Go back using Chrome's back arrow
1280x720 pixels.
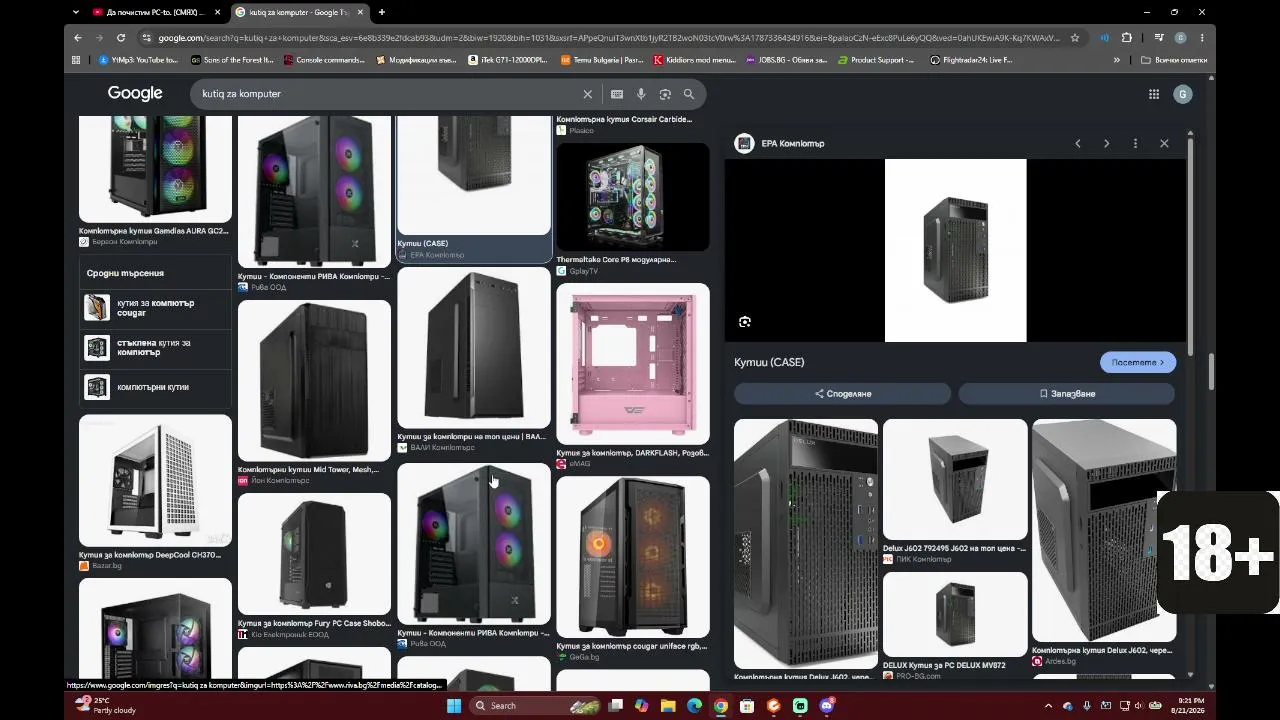tap(78, 38)
